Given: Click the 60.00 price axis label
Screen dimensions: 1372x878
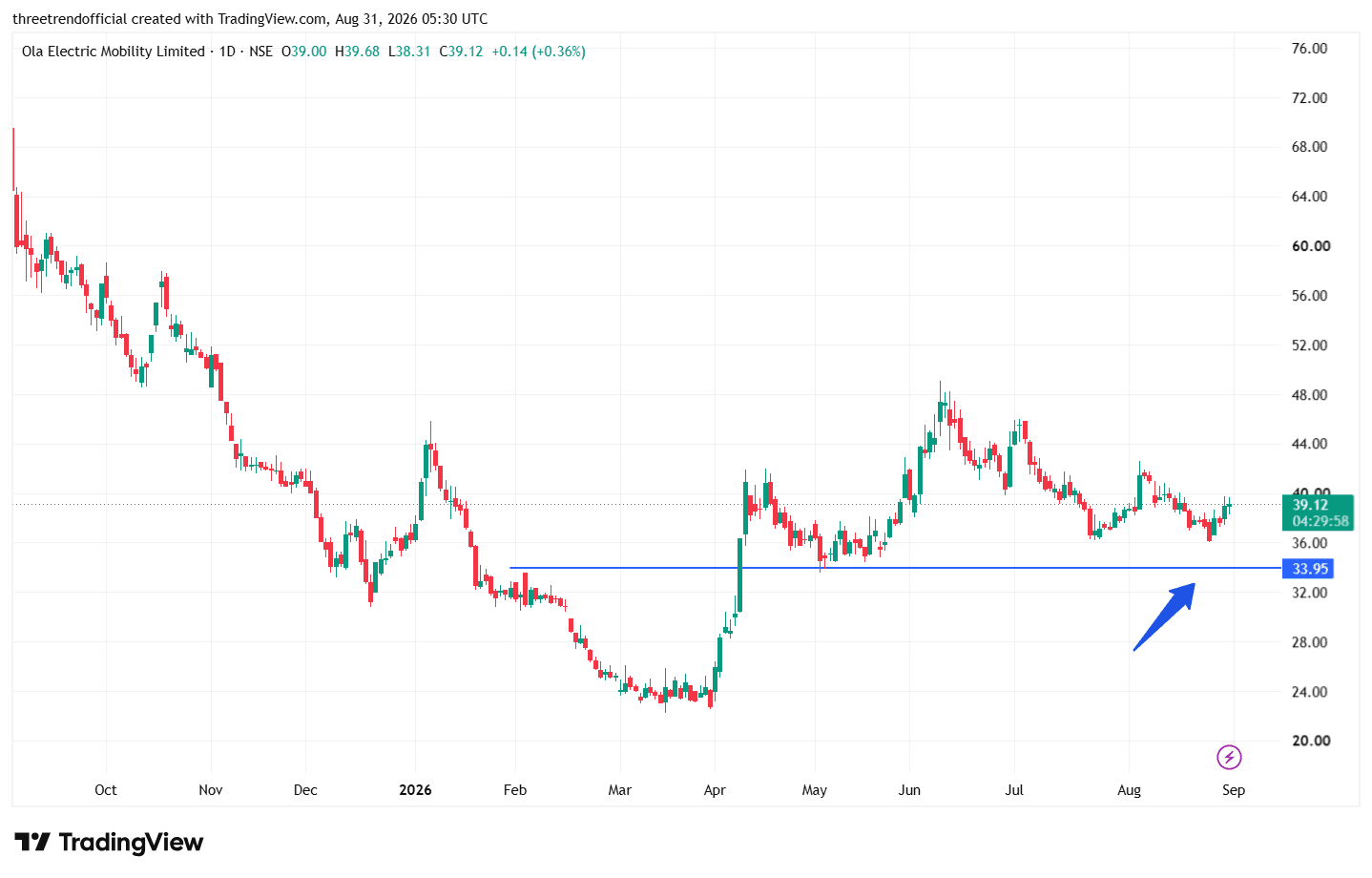Looking at the screenshot, I should [x=1310, y=246].
